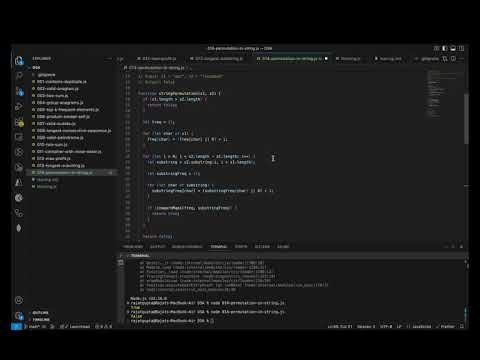The image size is (480, 360).
Task: Switch to the .gitignore editor tab
Action: [427, 59]
